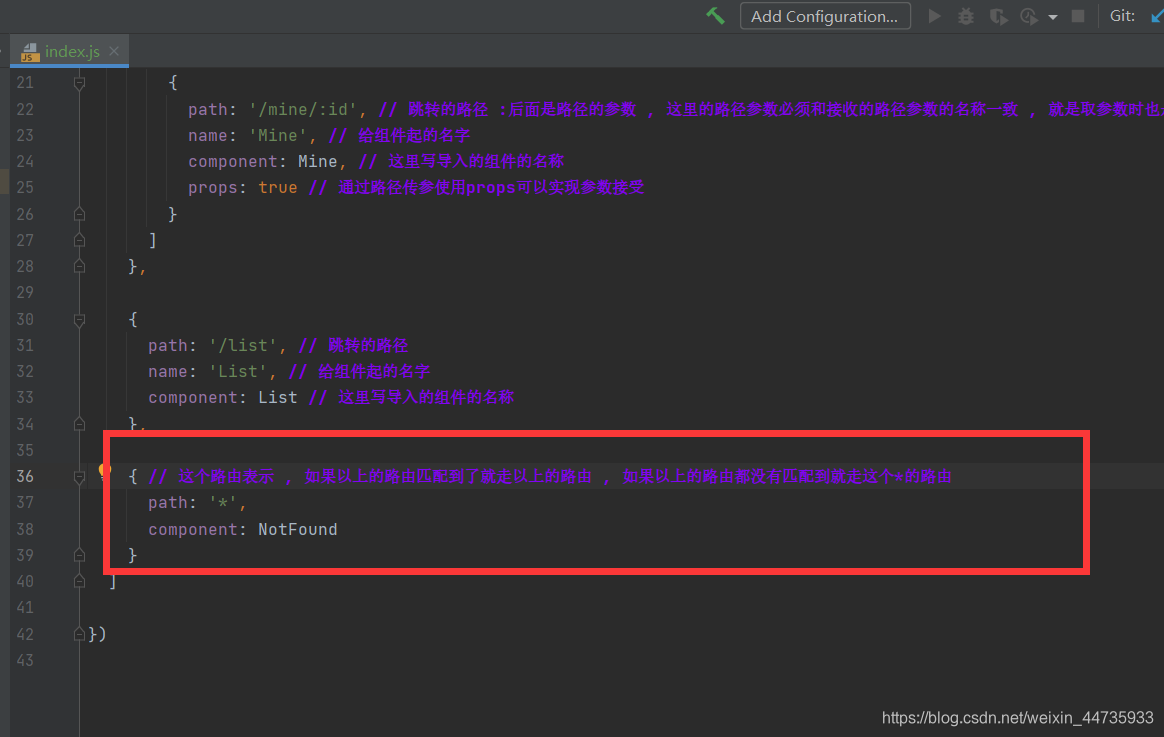Collapse the wildcard route block at line 36

click(x=79, y=476)
